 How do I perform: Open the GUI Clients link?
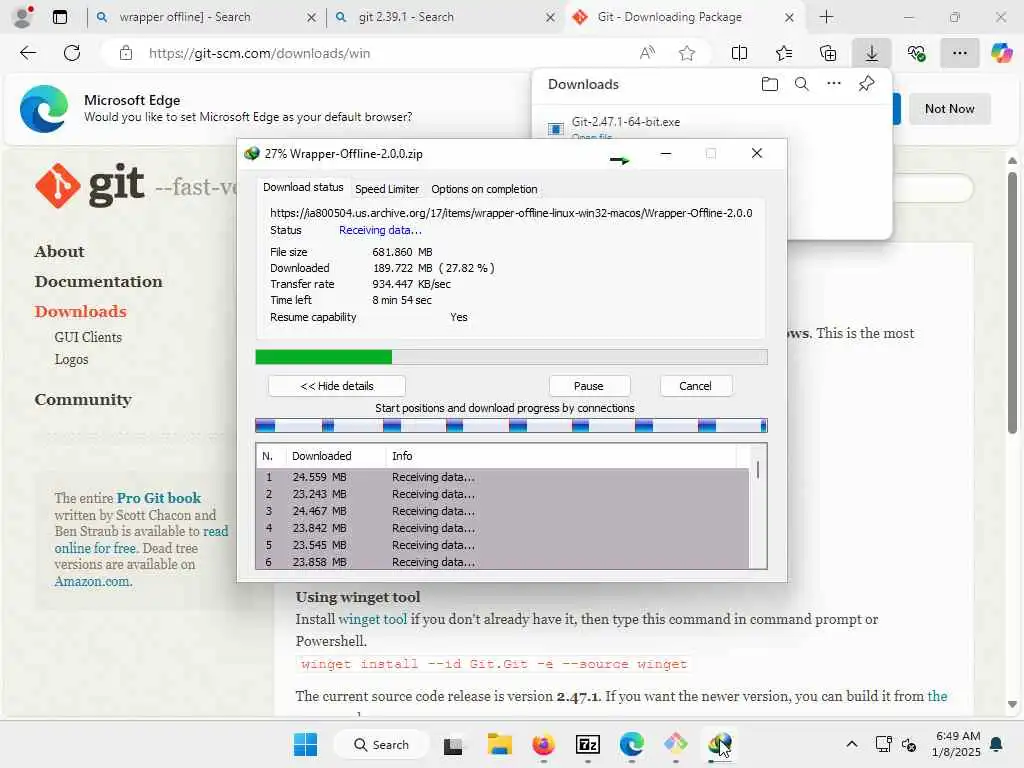(88, 337)
